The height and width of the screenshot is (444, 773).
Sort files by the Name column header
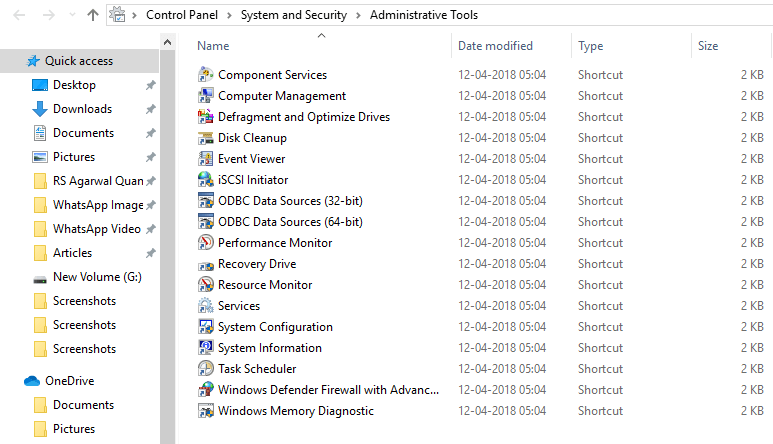[x=213, y=46]
